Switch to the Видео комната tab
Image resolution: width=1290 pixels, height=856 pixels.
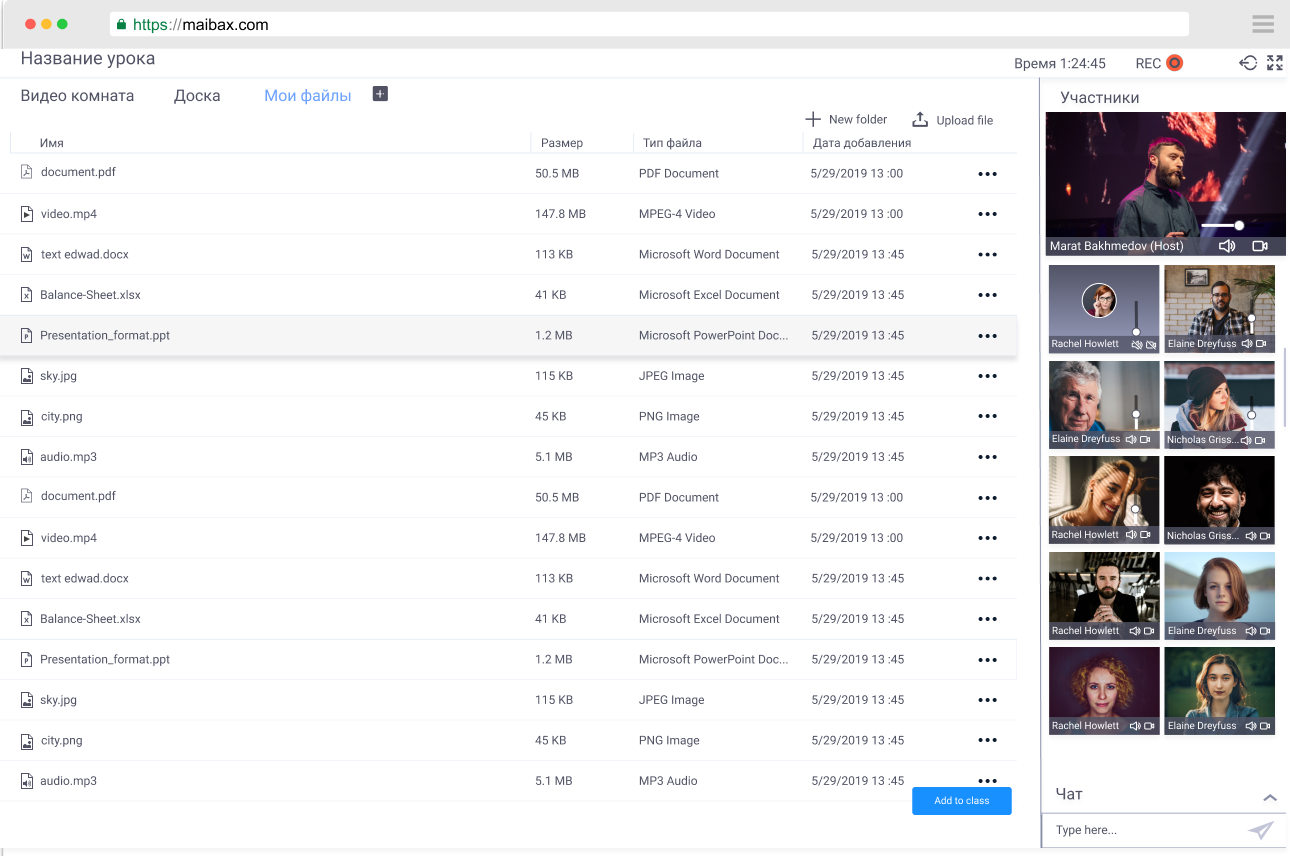pyautogui.click(x=77, y=96)
